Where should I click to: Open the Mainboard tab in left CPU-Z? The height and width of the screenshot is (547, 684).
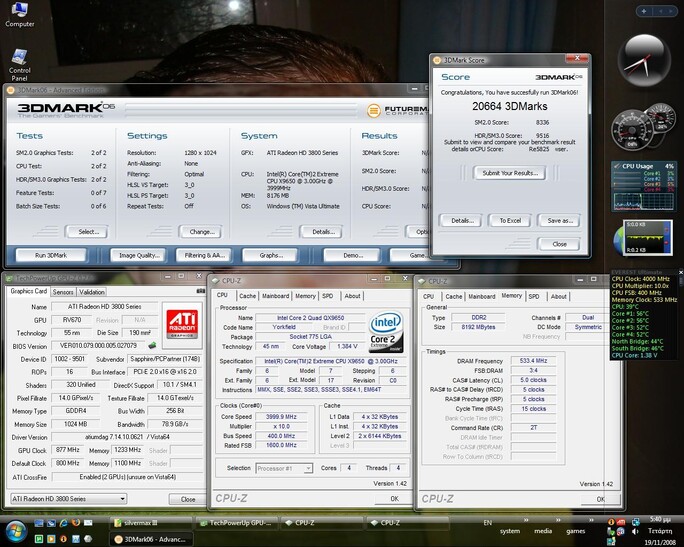(275, 296)
